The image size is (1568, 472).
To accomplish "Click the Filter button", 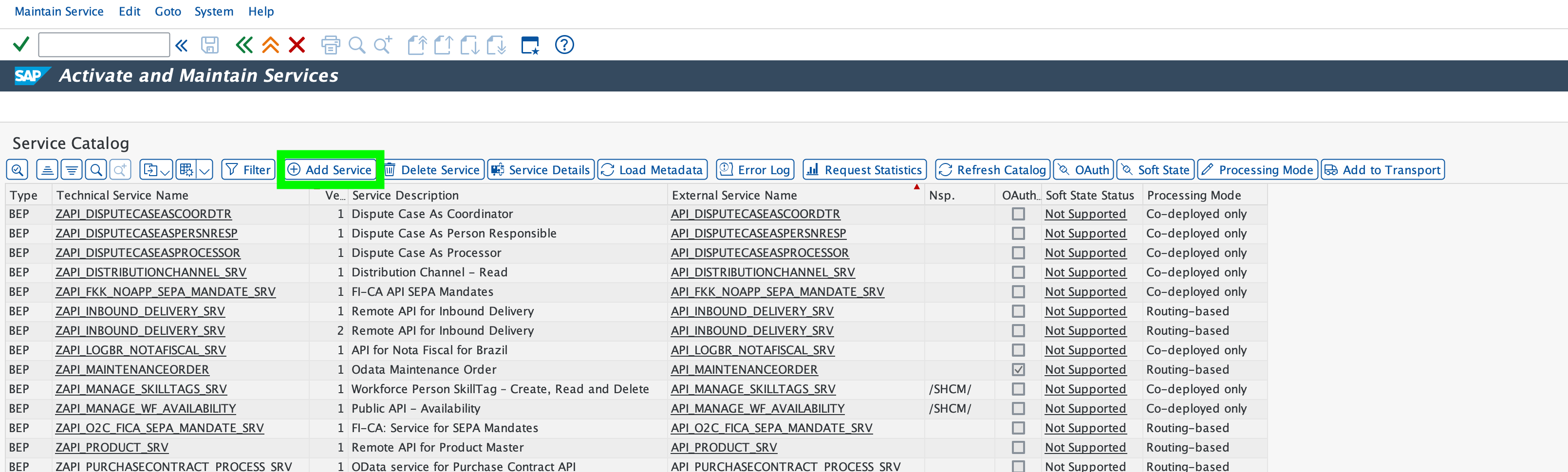I will click(x=248, y=170).
